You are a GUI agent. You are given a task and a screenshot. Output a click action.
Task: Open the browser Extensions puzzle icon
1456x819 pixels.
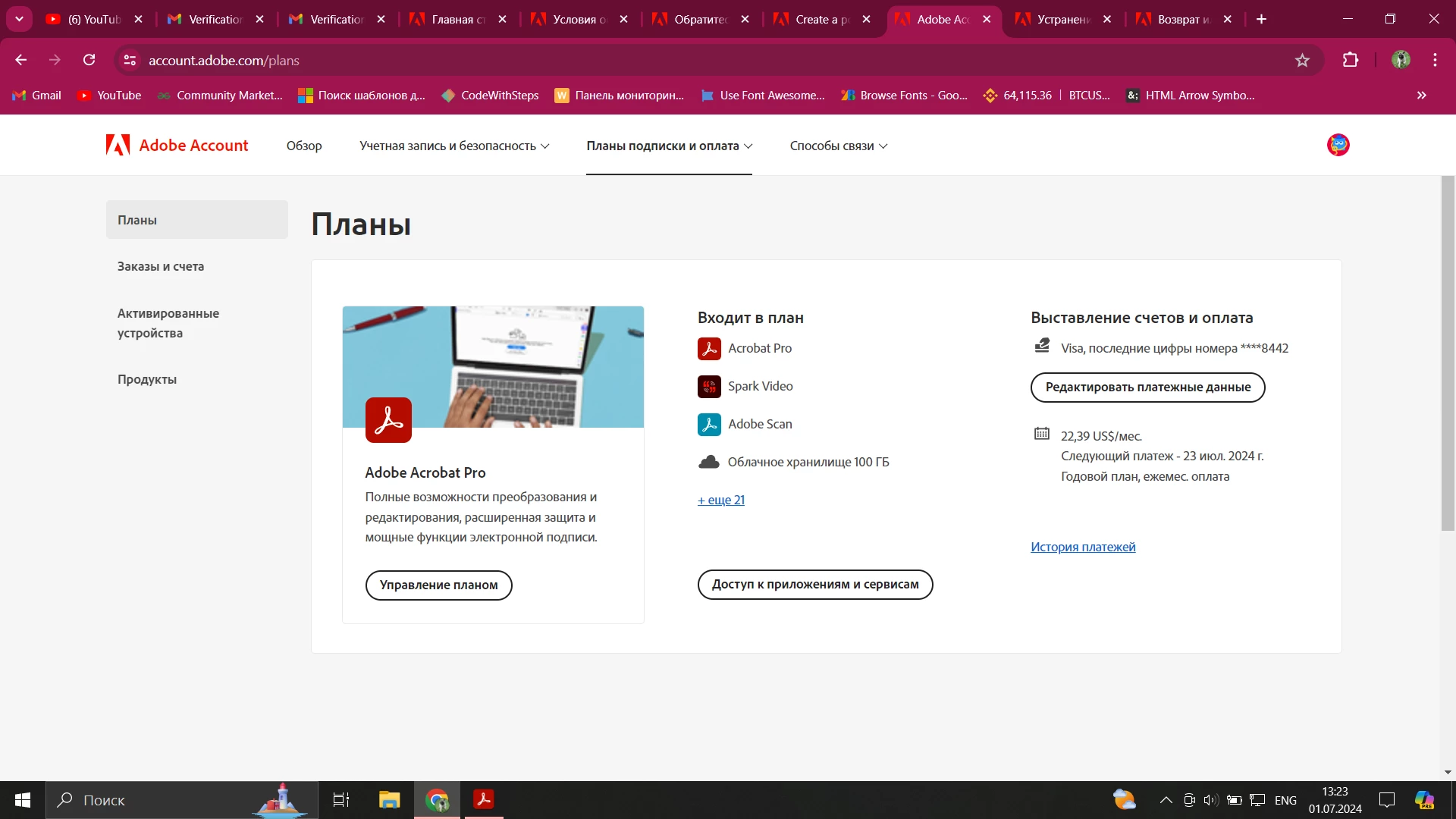[1351, 61]
